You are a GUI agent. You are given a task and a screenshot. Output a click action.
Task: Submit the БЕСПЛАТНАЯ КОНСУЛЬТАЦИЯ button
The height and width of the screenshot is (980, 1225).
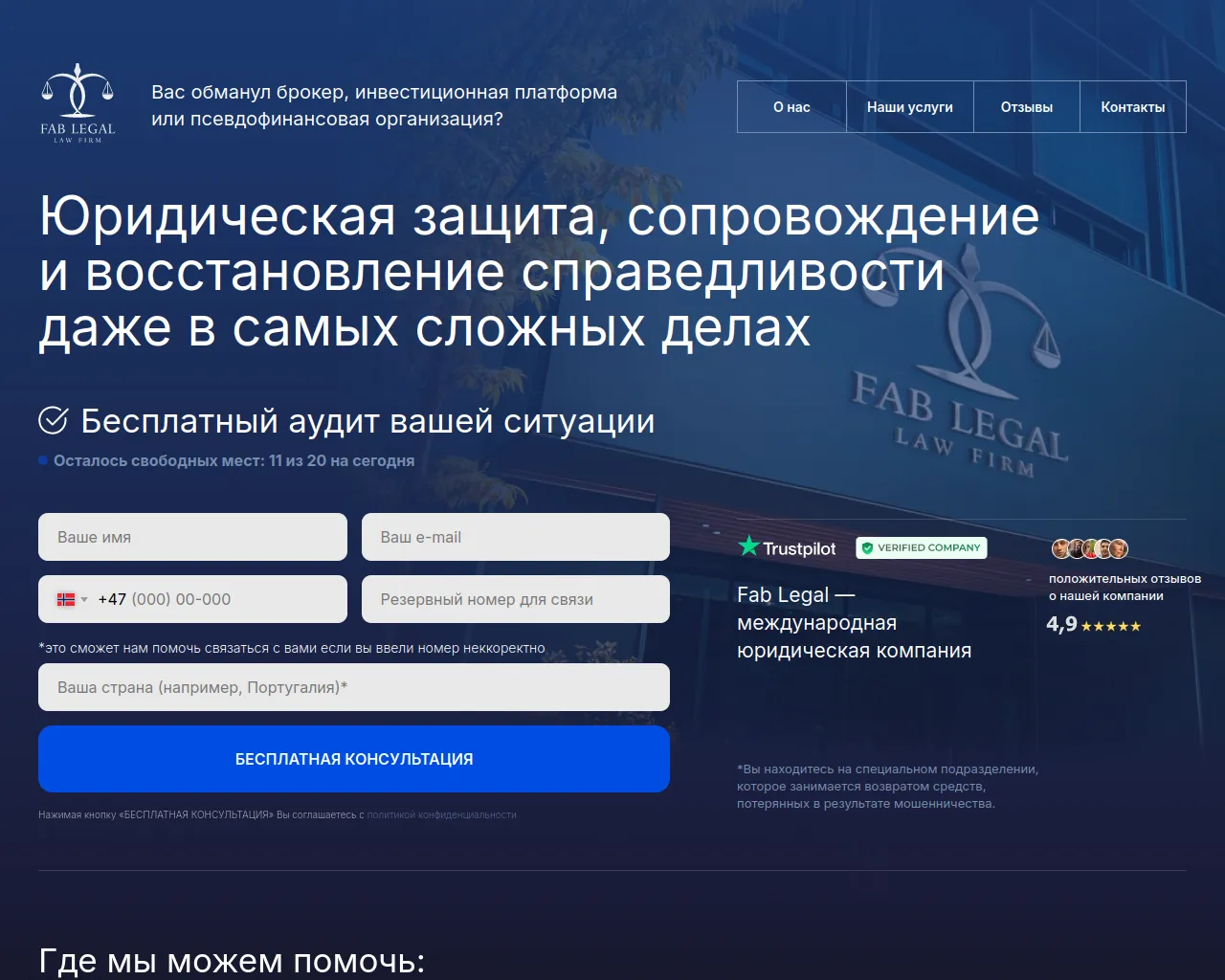pyautogui.click(x=354, y=759)
